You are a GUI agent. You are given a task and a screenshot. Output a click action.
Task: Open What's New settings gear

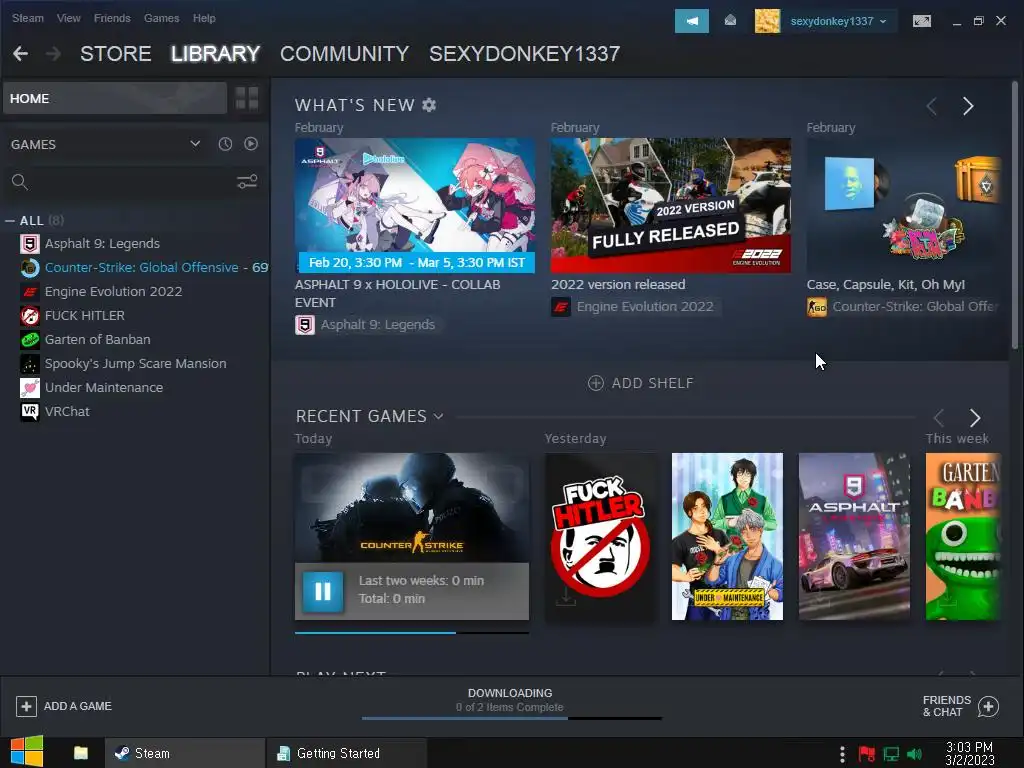click(x=429, y=104)
